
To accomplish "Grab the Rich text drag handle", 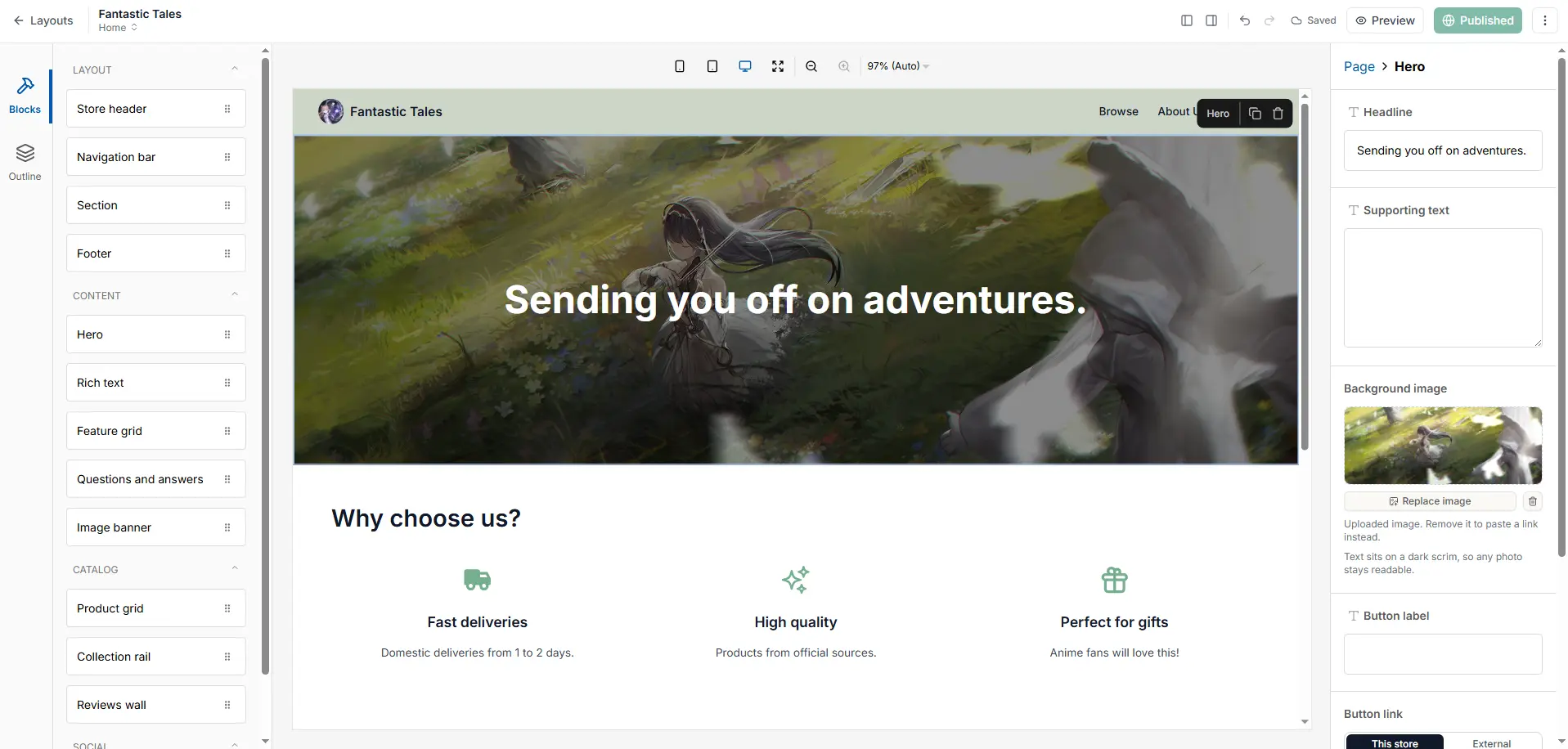I will 227,383.
